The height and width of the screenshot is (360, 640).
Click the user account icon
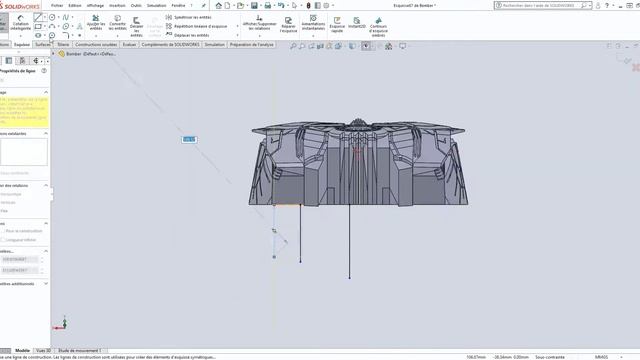pos(598,5)
